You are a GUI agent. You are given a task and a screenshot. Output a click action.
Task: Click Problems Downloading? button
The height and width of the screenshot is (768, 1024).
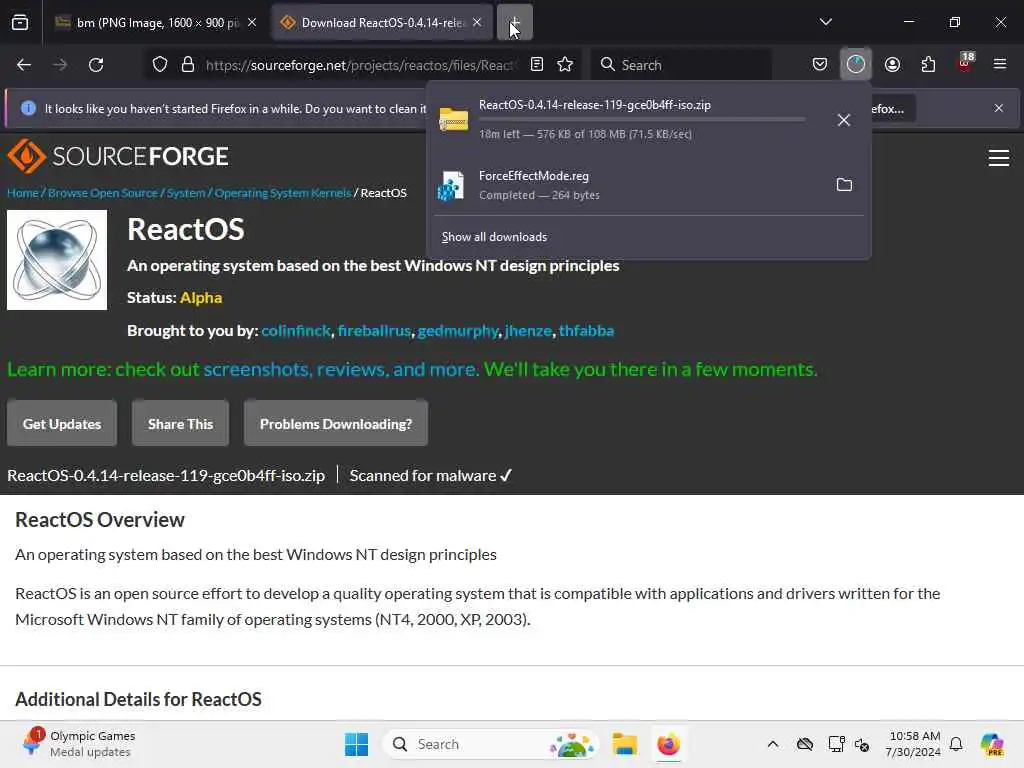[336, 424]
